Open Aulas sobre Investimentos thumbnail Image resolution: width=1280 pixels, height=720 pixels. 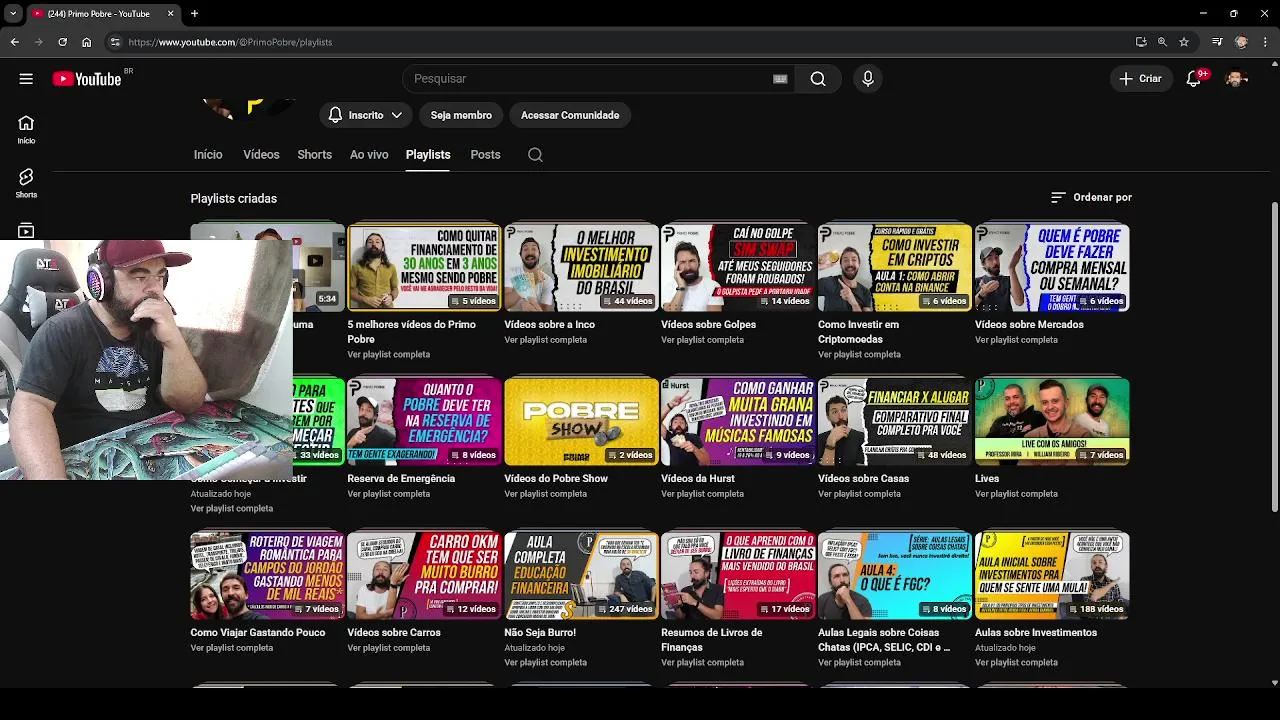pos(1052,576)
